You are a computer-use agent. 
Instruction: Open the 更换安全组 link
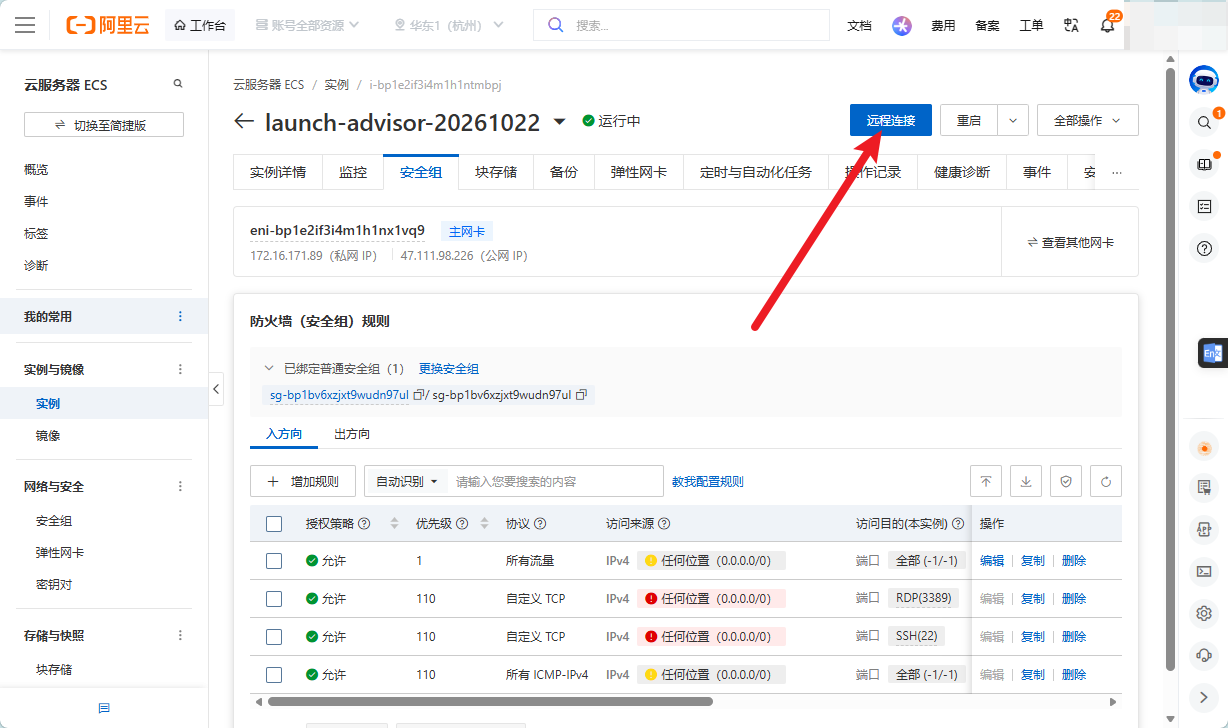[x=449, y=369]
